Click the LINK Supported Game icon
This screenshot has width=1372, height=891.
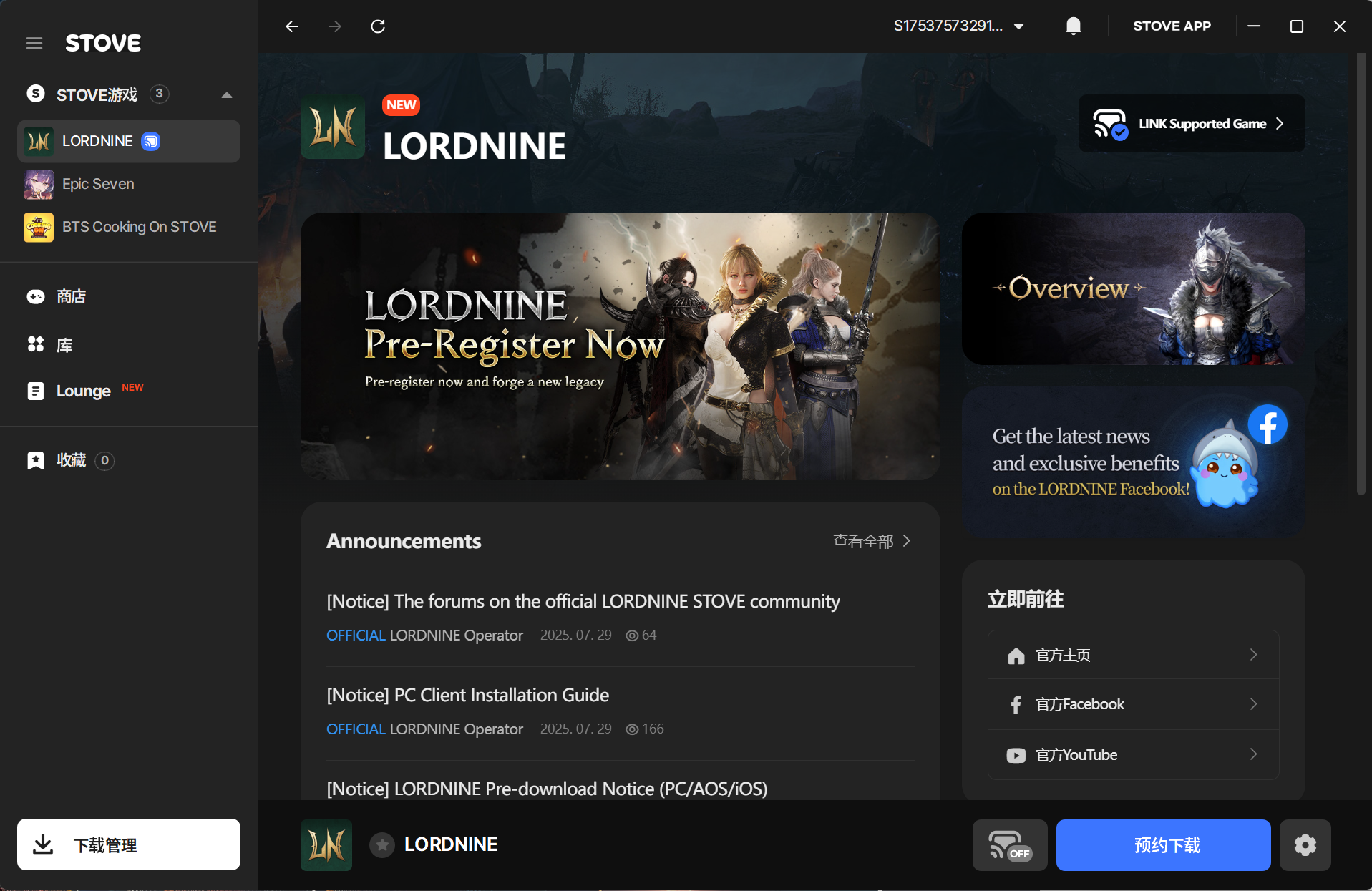1110,124
